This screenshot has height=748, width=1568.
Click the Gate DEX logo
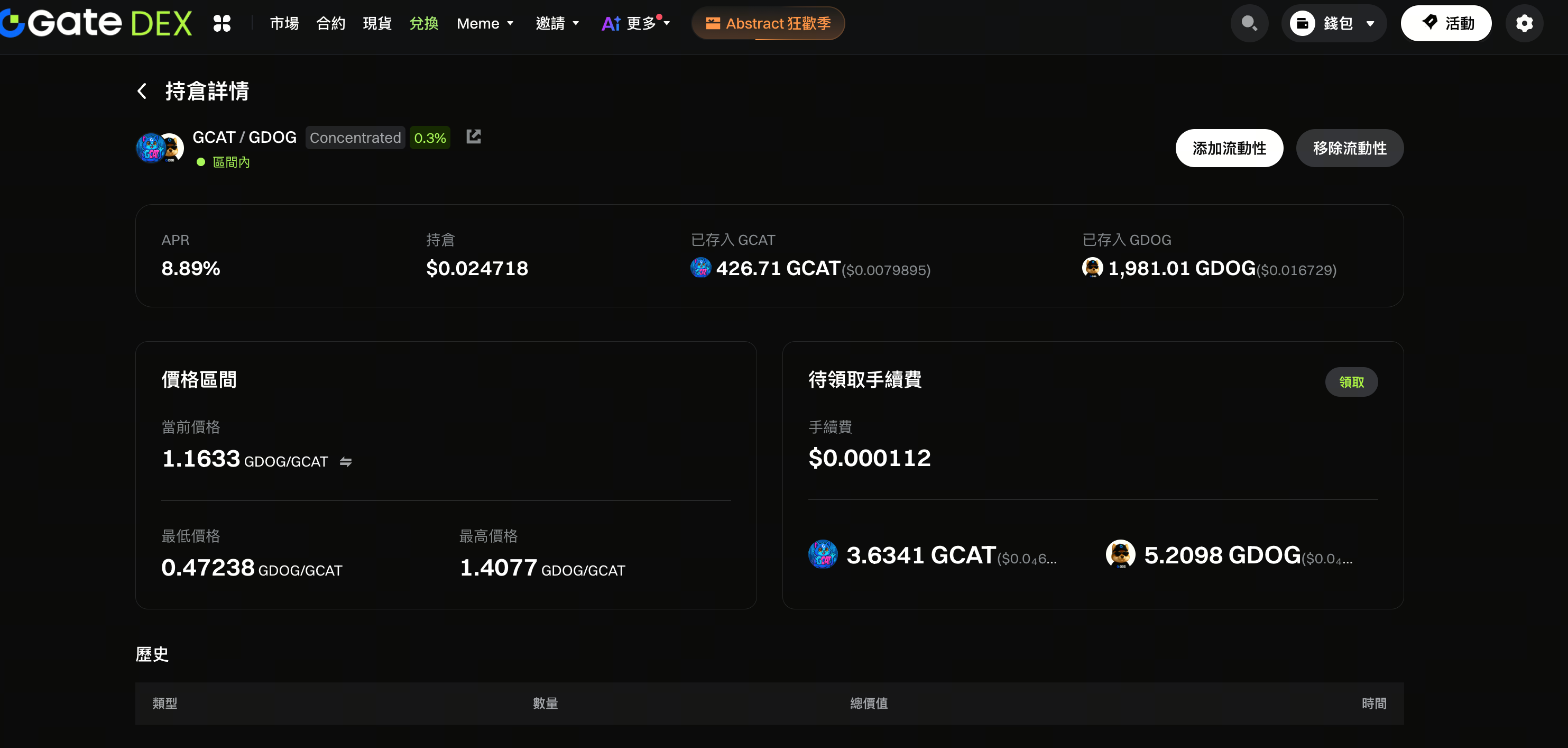[x=97, y=23]
